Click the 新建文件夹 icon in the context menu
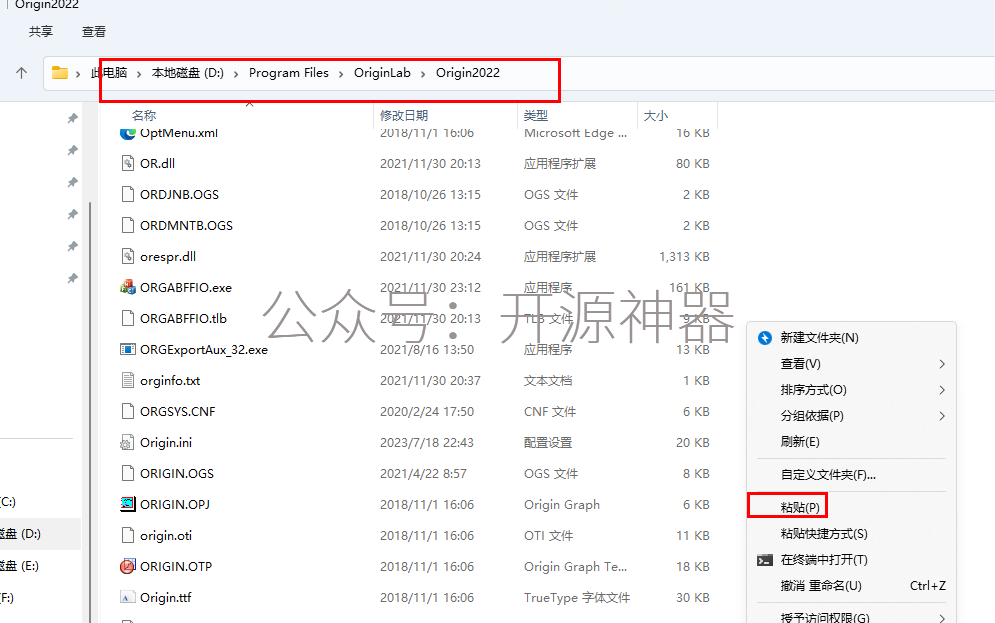 point(765,338)
